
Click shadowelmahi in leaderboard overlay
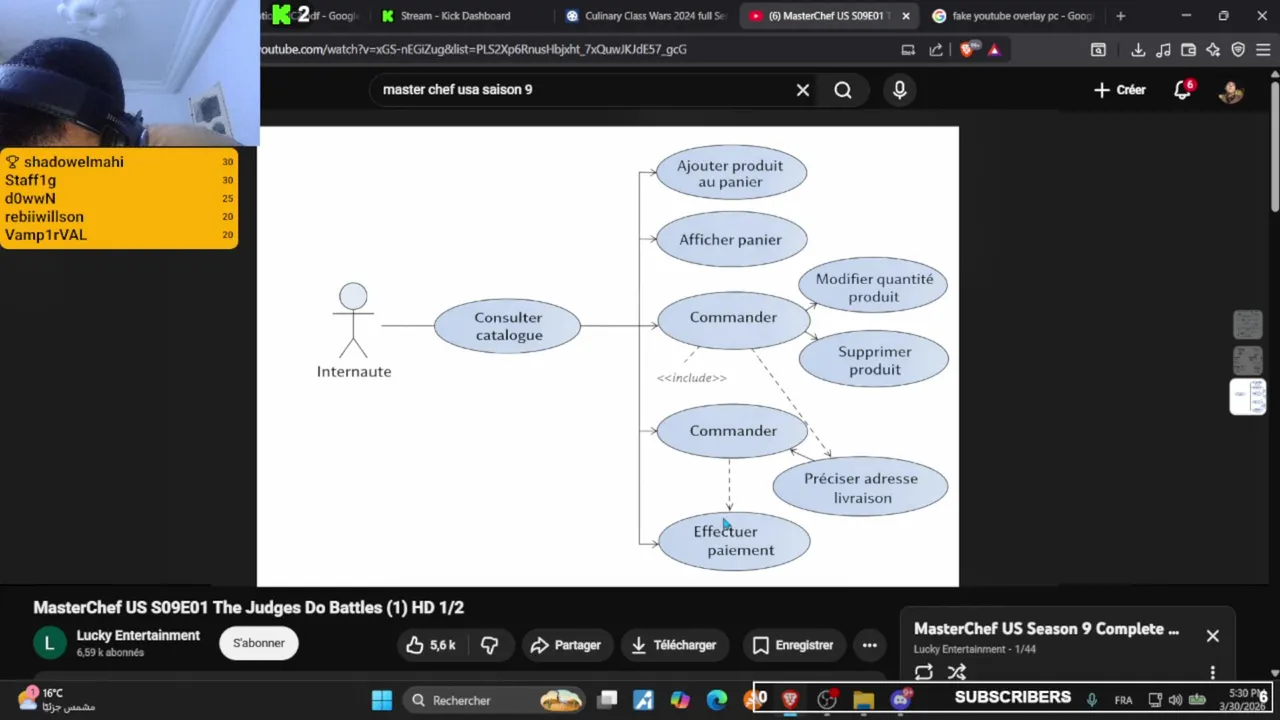(x=74, y=162)
